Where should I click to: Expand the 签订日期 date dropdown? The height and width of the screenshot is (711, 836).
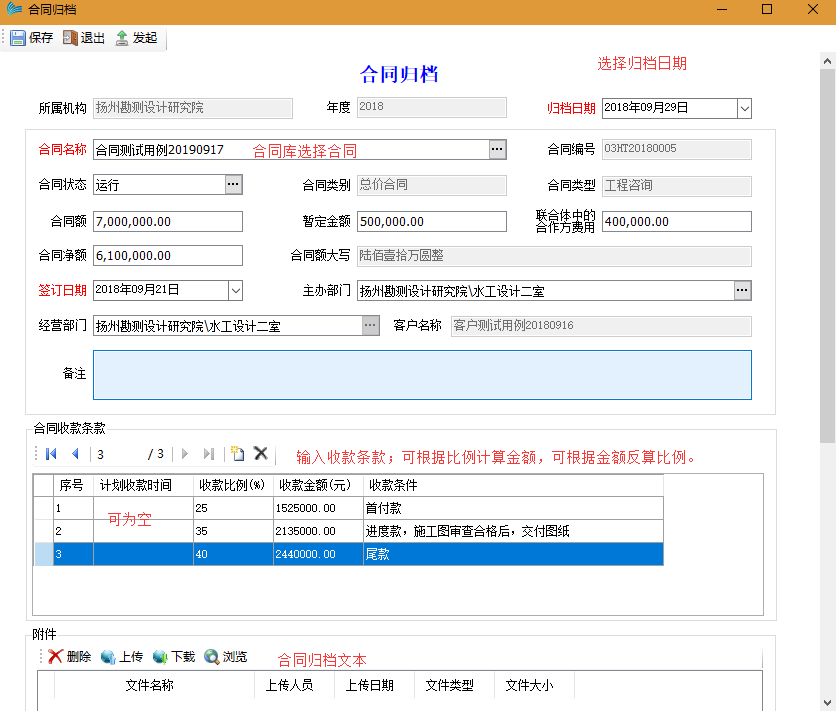click(x=236, y=290)
